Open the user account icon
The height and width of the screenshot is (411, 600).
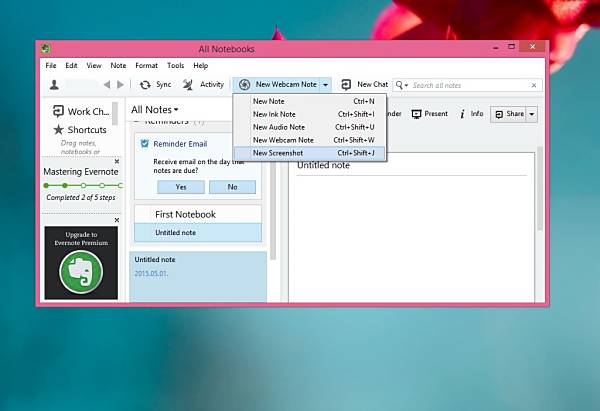pyautogui.click(x=54, y=85)
